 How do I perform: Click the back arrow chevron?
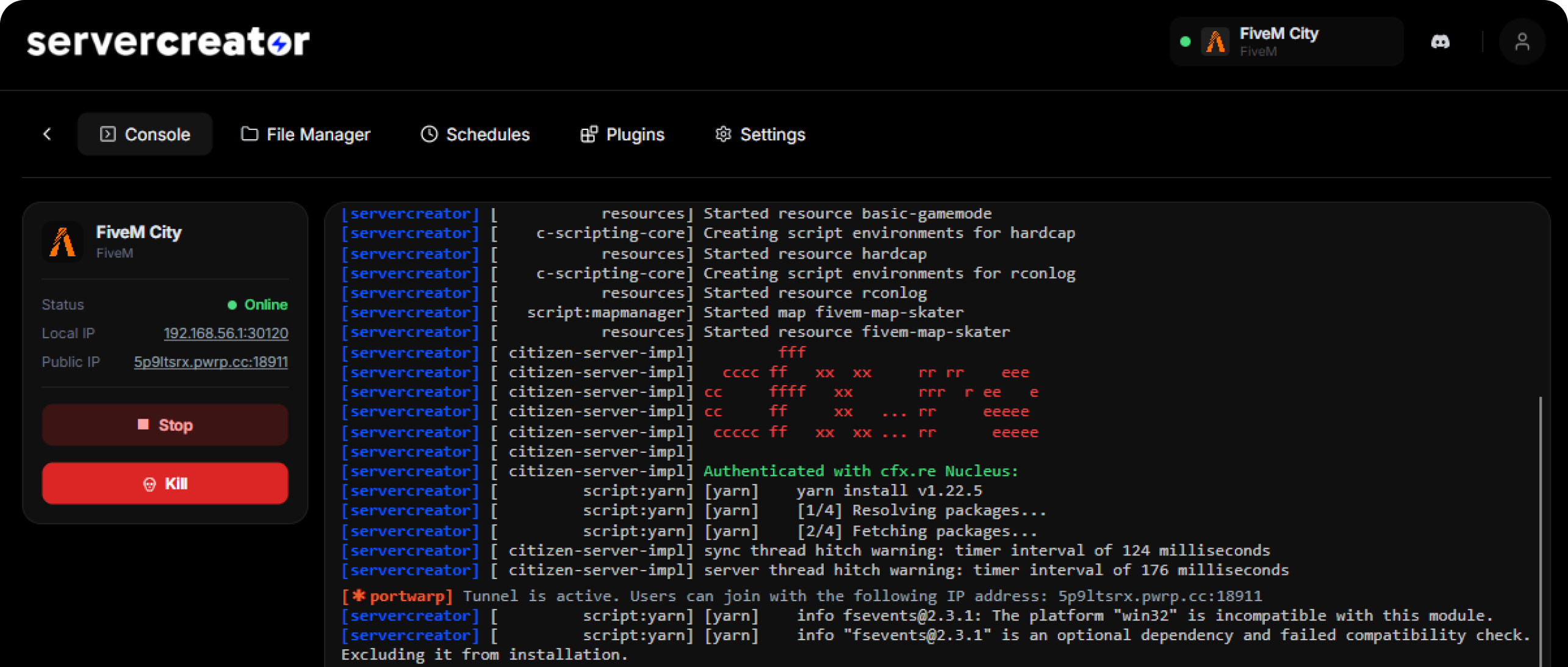pyautogui.click(x=47, y=134)
